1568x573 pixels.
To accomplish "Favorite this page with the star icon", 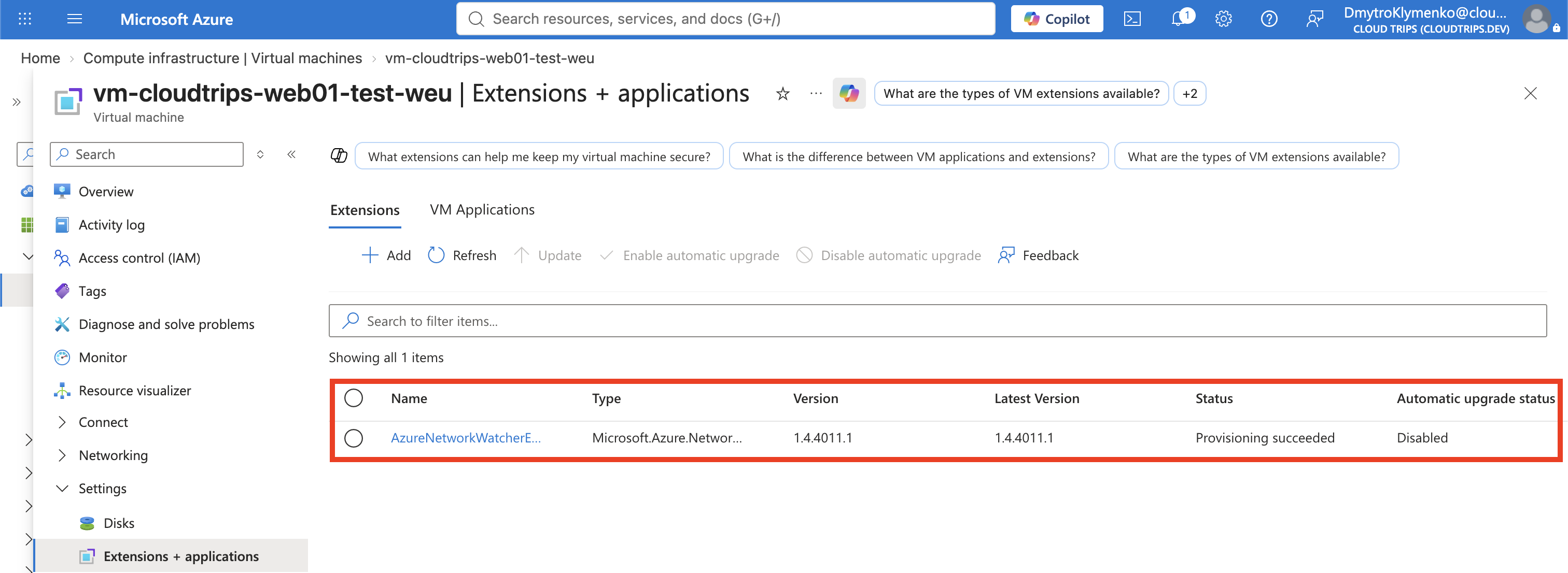I will pos(783,94).
